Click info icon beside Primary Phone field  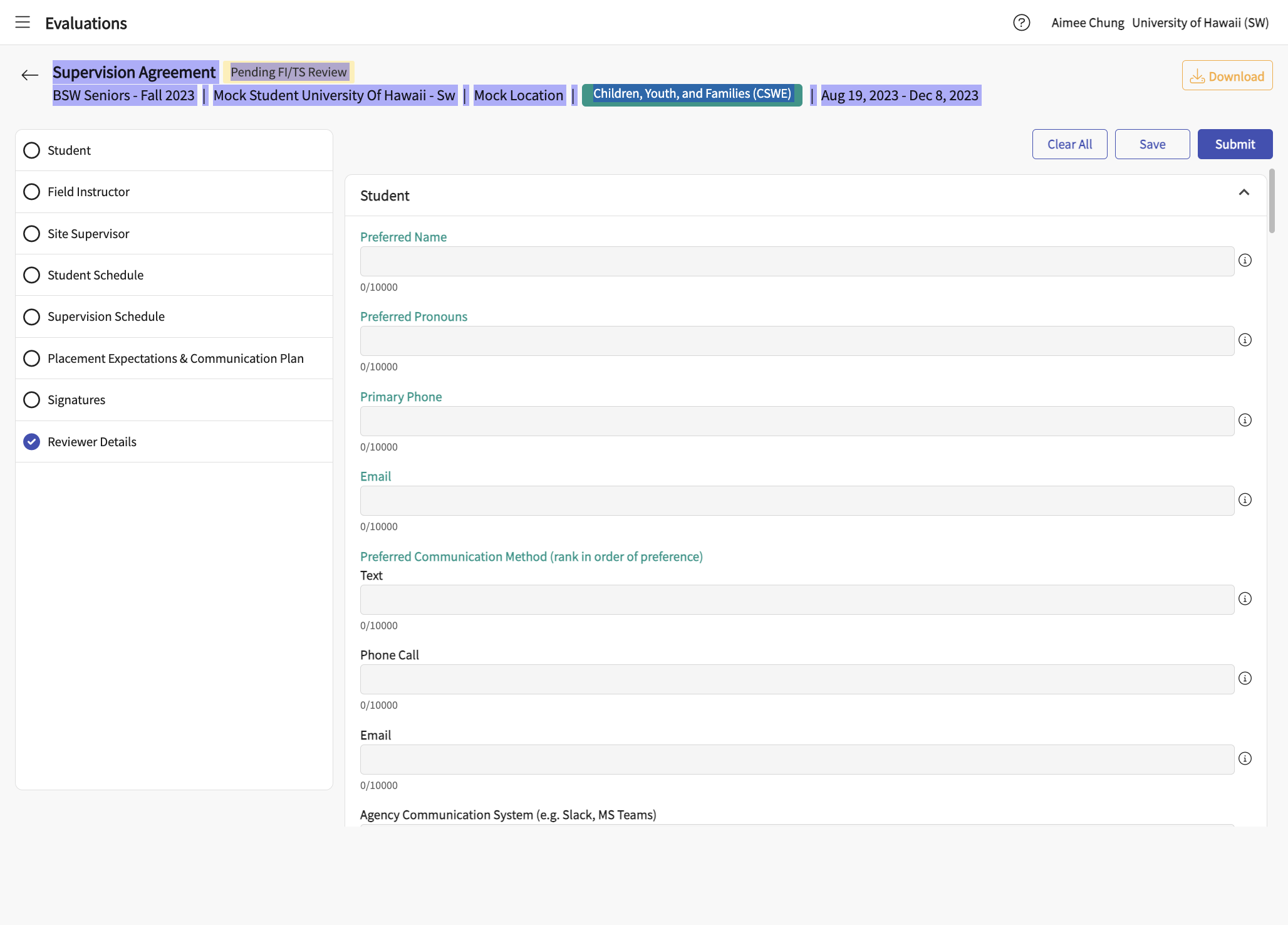pyautogui.click(x=1245, y=420)
